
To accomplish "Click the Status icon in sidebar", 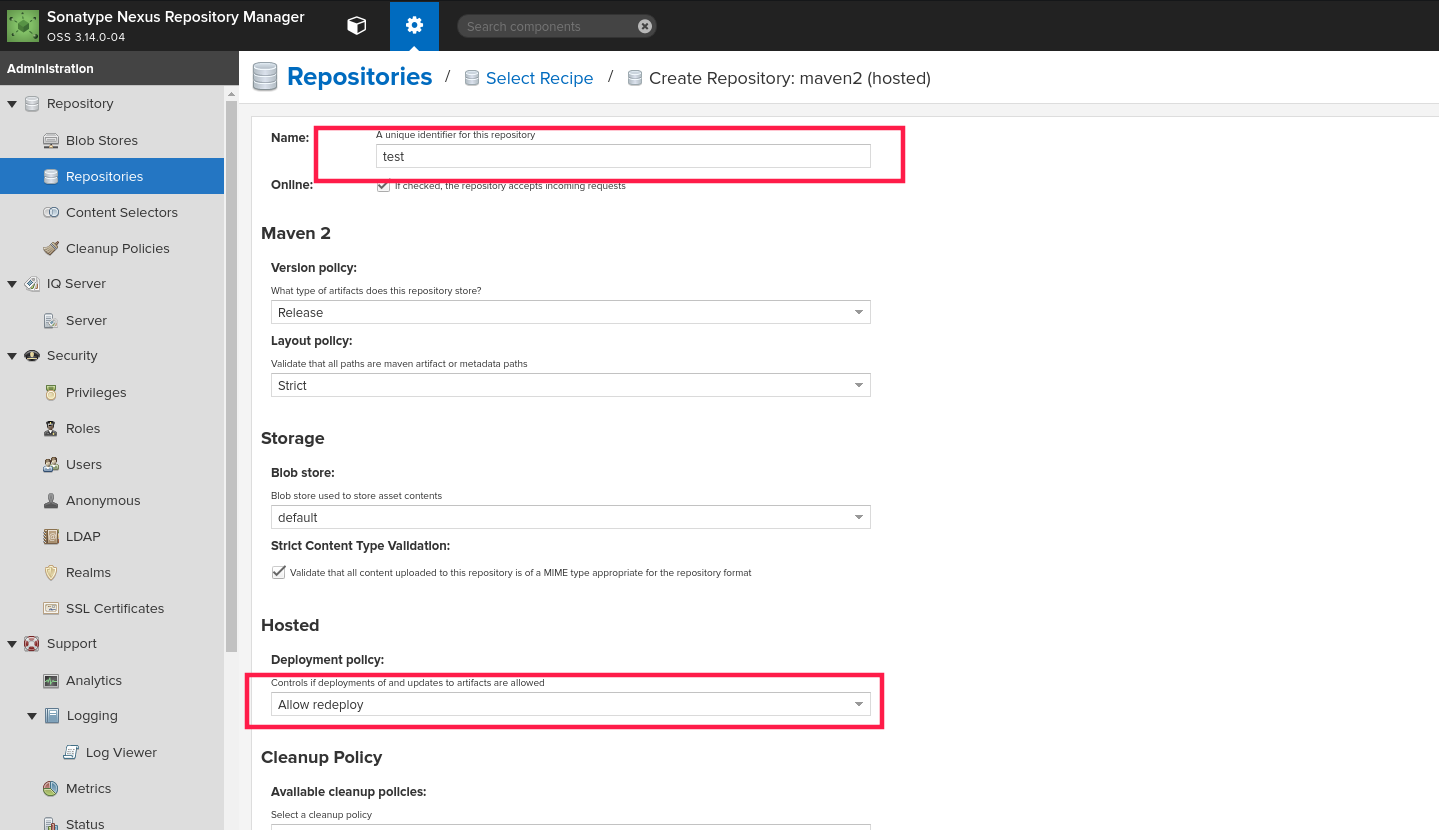I will (x=51, y=823).
